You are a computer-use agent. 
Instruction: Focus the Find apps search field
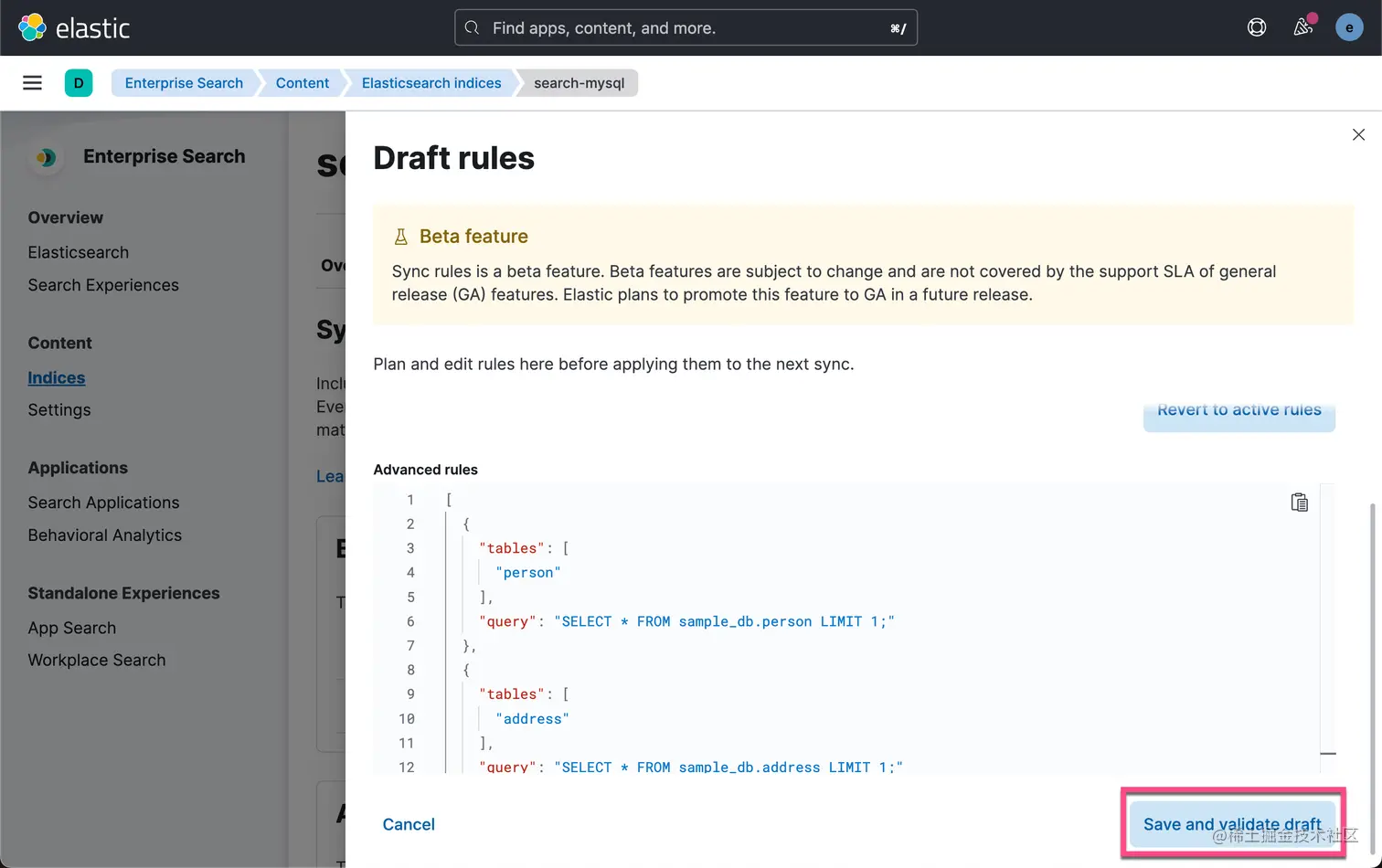click(686, 27)
